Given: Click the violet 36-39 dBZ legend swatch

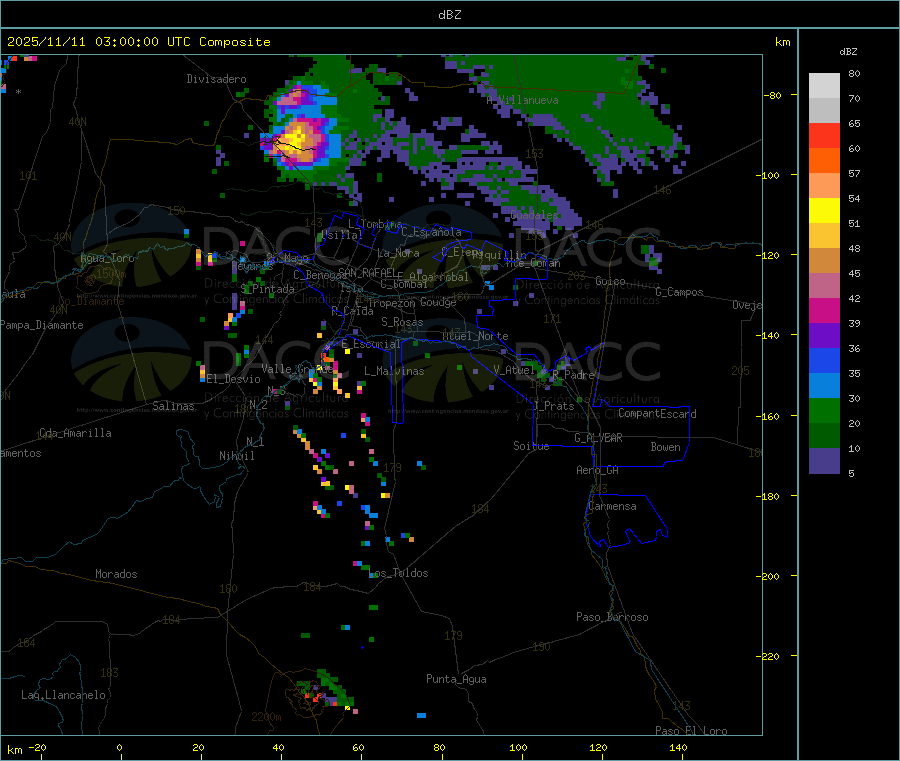Looking at the screenshot, I should [x=824, y=336].
